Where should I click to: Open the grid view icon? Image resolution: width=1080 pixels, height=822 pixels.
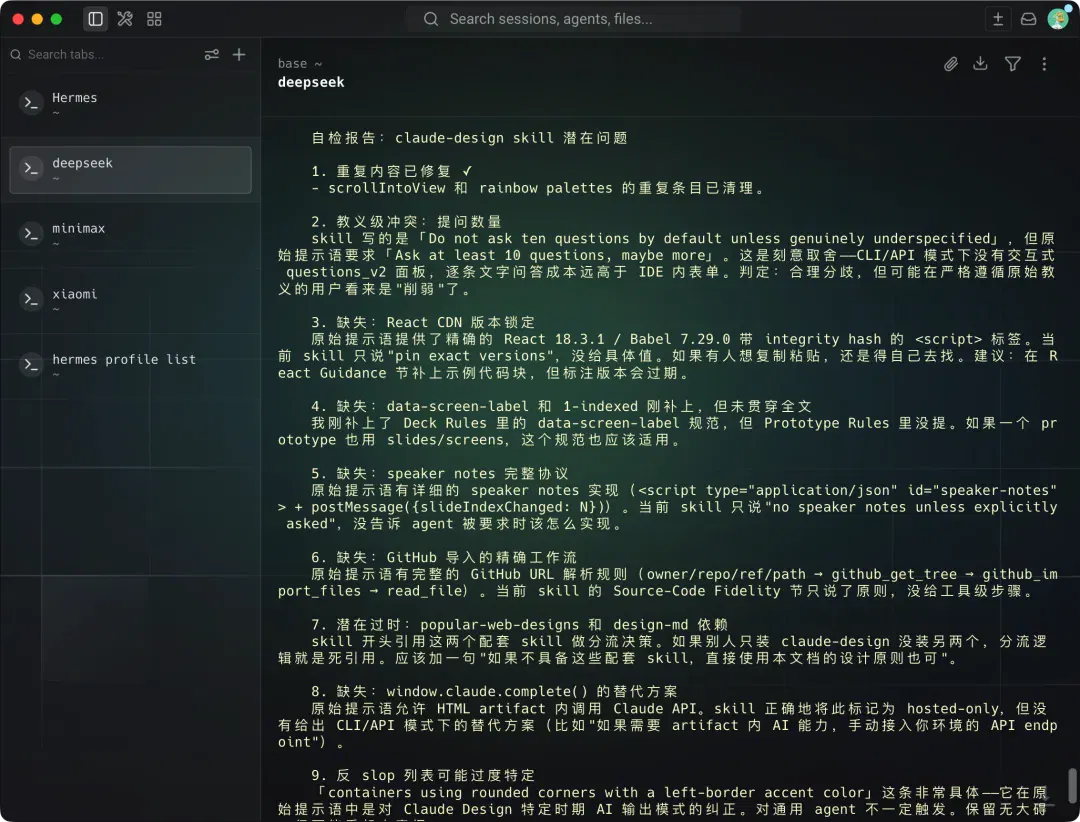coord(154,19)
